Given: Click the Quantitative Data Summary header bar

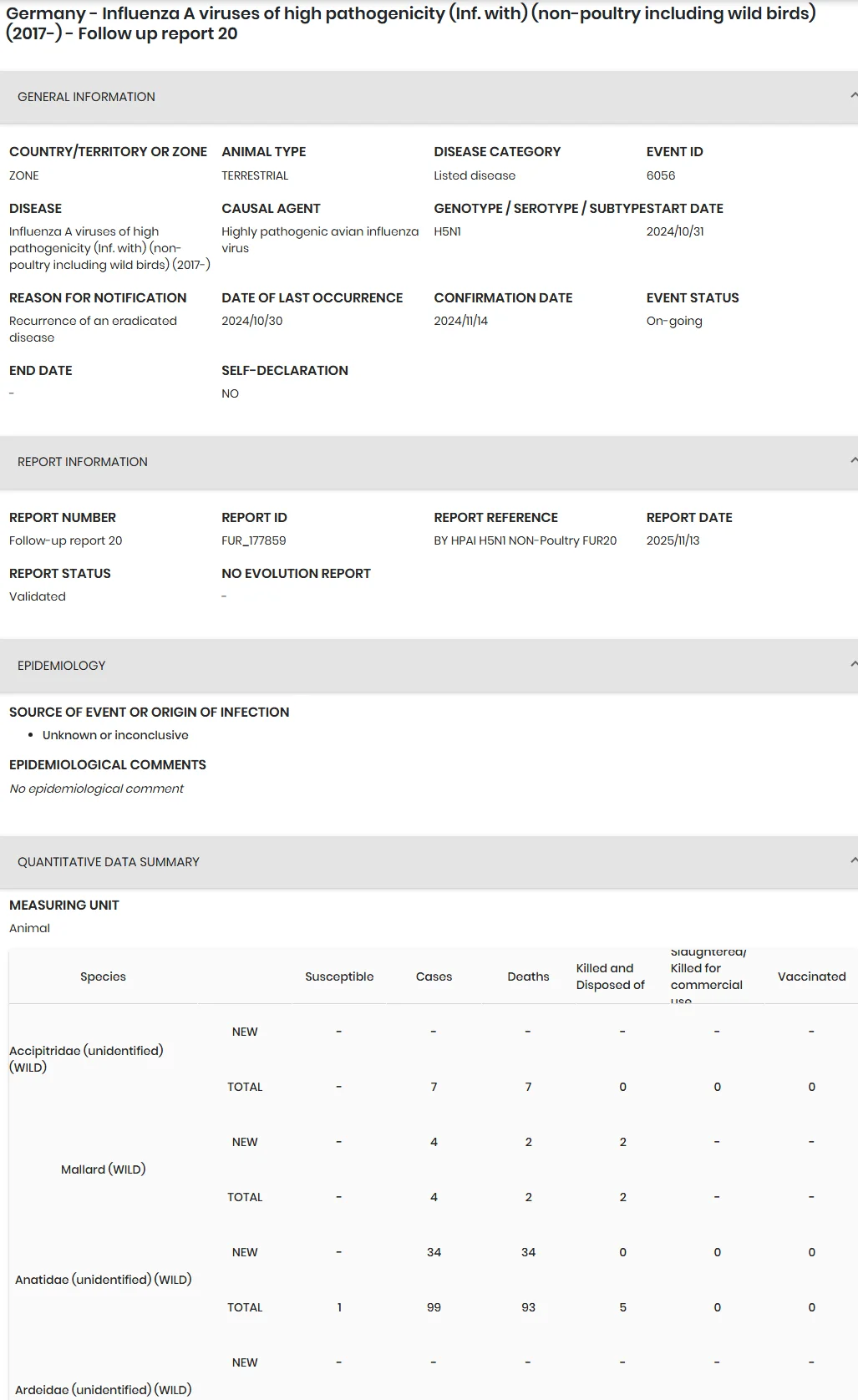Looking at the screenshot, I should tap(429, 862).
